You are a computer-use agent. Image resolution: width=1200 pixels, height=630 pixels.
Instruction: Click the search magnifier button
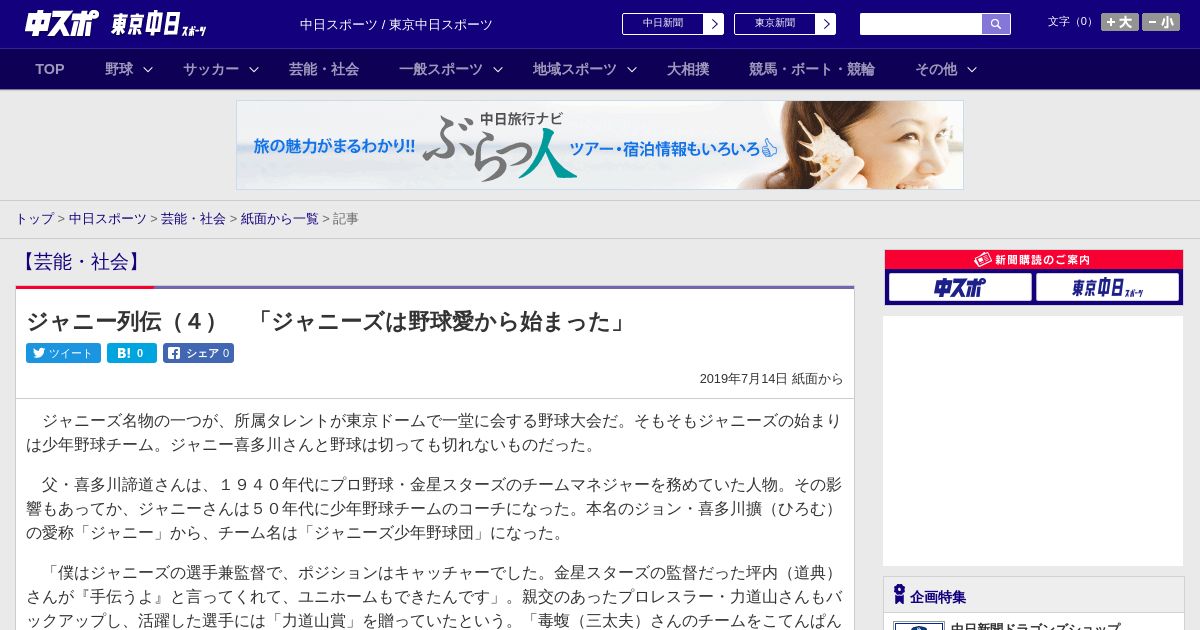pyautogui.click(x=996, y=24)
